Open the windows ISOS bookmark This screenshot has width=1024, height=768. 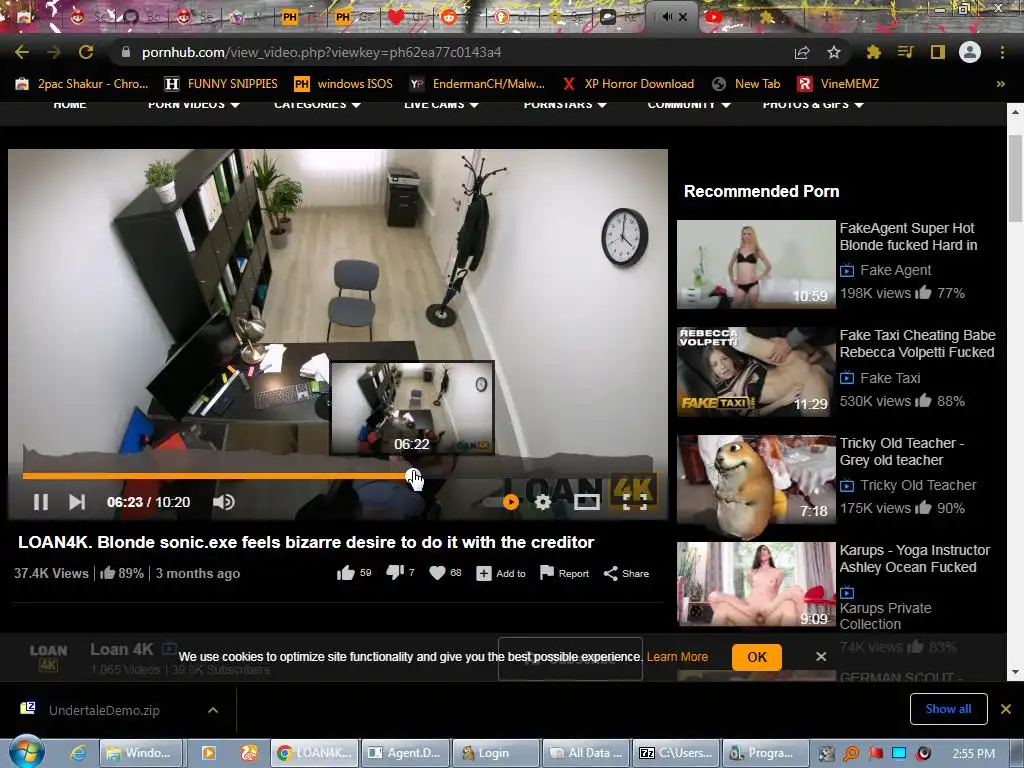point(344,84)
